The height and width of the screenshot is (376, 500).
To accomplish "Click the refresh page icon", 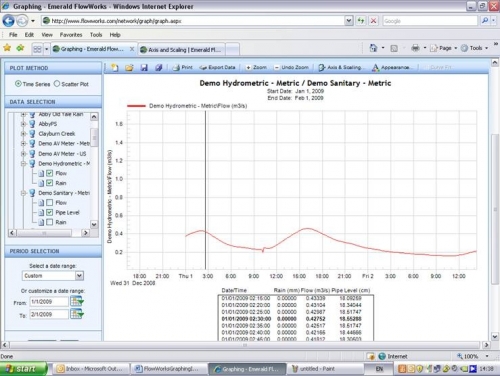I will point(361,21).
